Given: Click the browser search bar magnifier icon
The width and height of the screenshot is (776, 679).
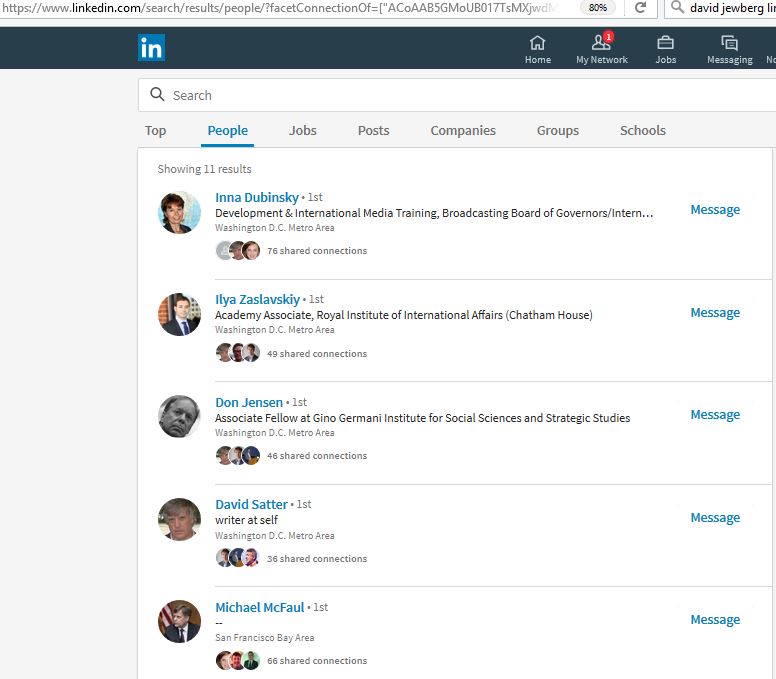Looking at the screenshot, I should point(677,7).
